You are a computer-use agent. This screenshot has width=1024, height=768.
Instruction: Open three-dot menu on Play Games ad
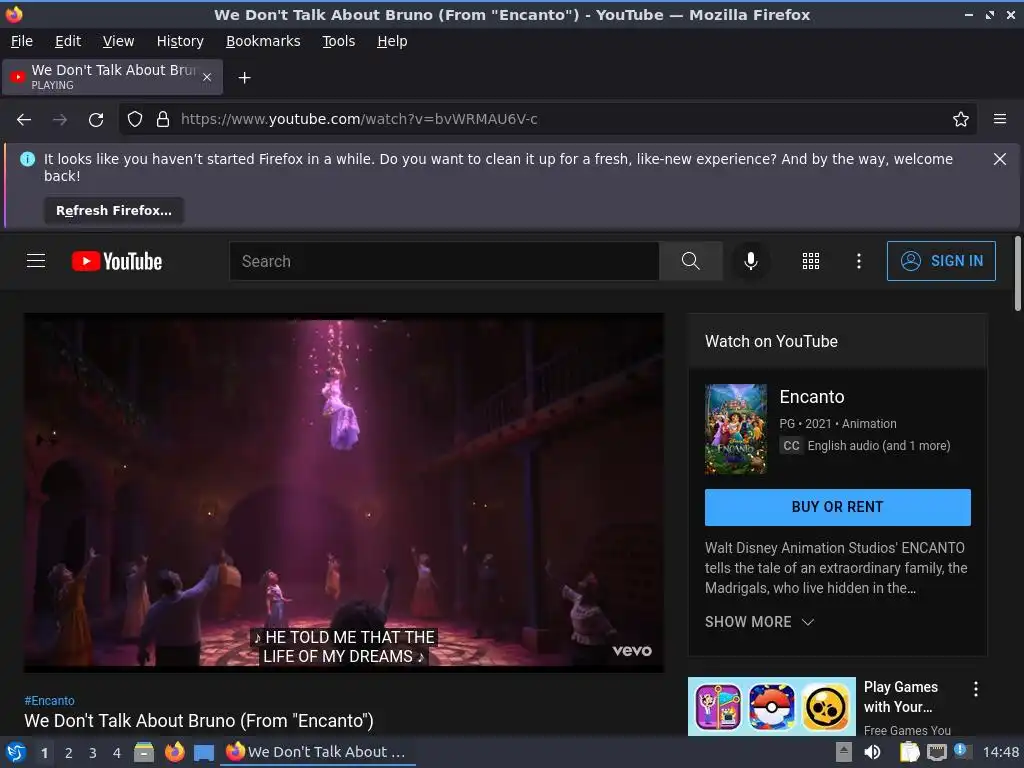point(975,688)
